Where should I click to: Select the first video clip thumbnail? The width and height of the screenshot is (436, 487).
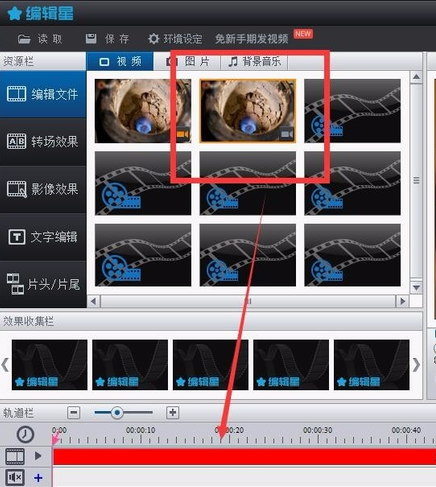tap(143, 111)
